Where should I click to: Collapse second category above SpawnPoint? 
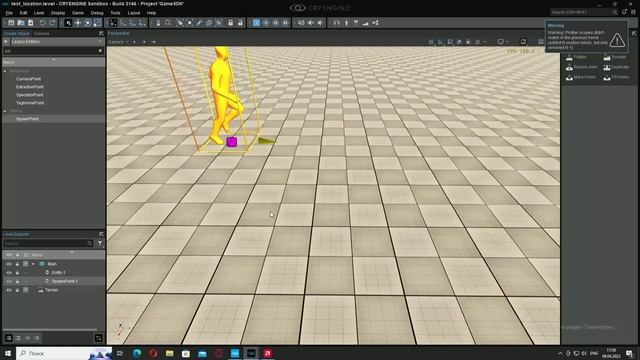tap(5, 111)
